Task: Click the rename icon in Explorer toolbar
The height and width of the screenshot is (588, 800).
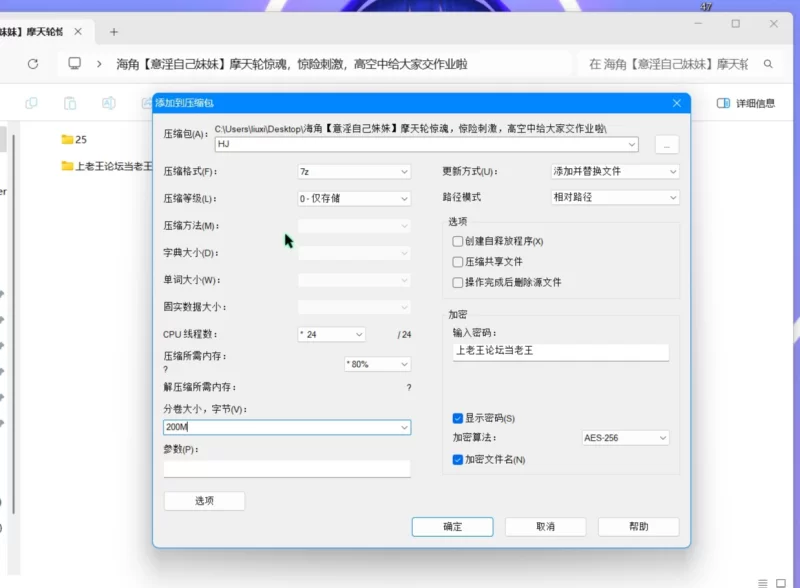Action: point(108,103)
